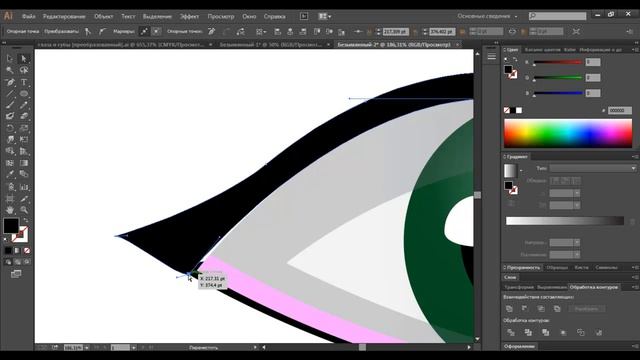Click Divide icon in Pathfinder panel
The image size is (640, 360).
click(511, 332)
